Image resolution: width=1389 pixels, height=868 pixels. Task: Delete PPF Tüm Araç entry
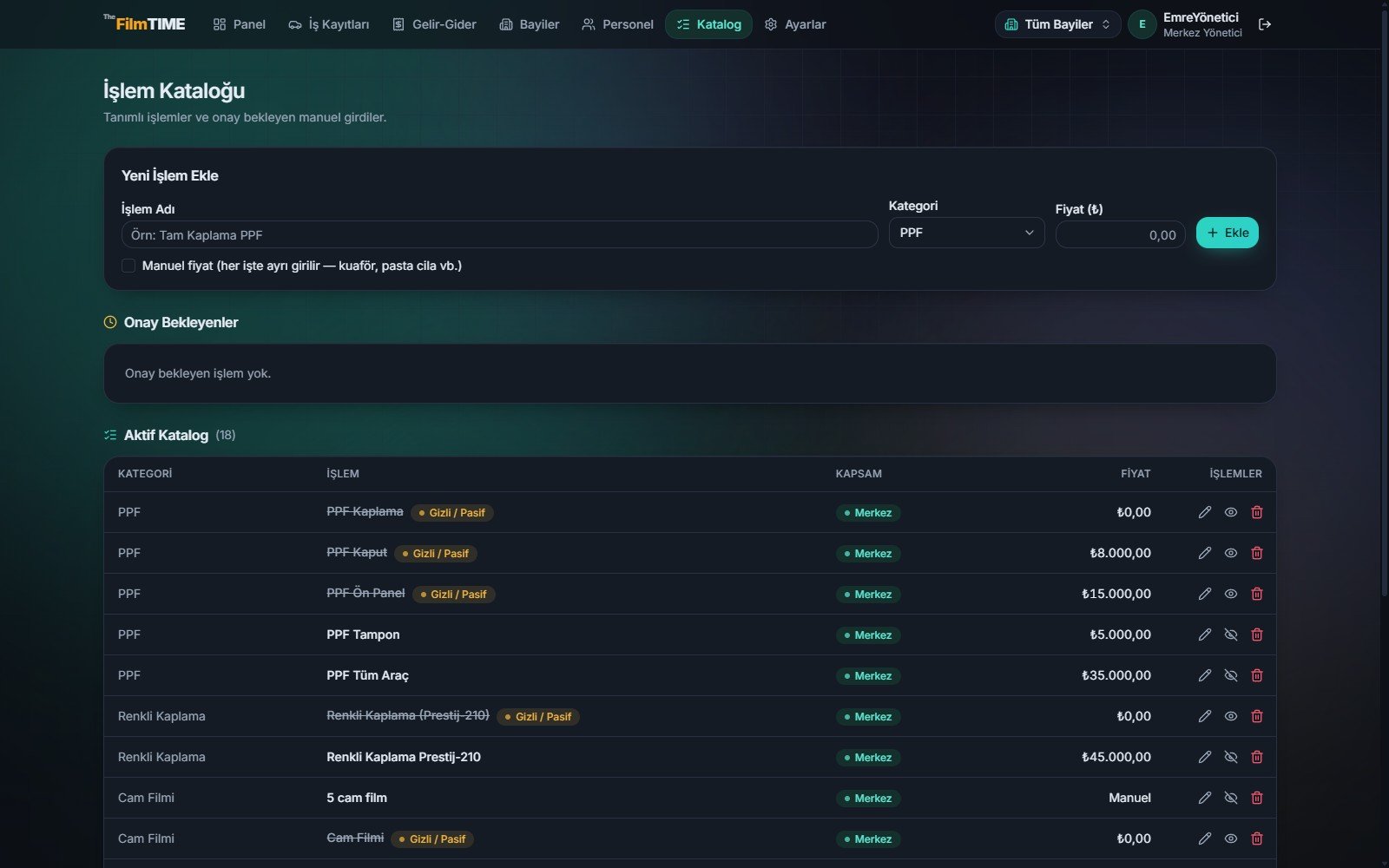pos(1256,675)
